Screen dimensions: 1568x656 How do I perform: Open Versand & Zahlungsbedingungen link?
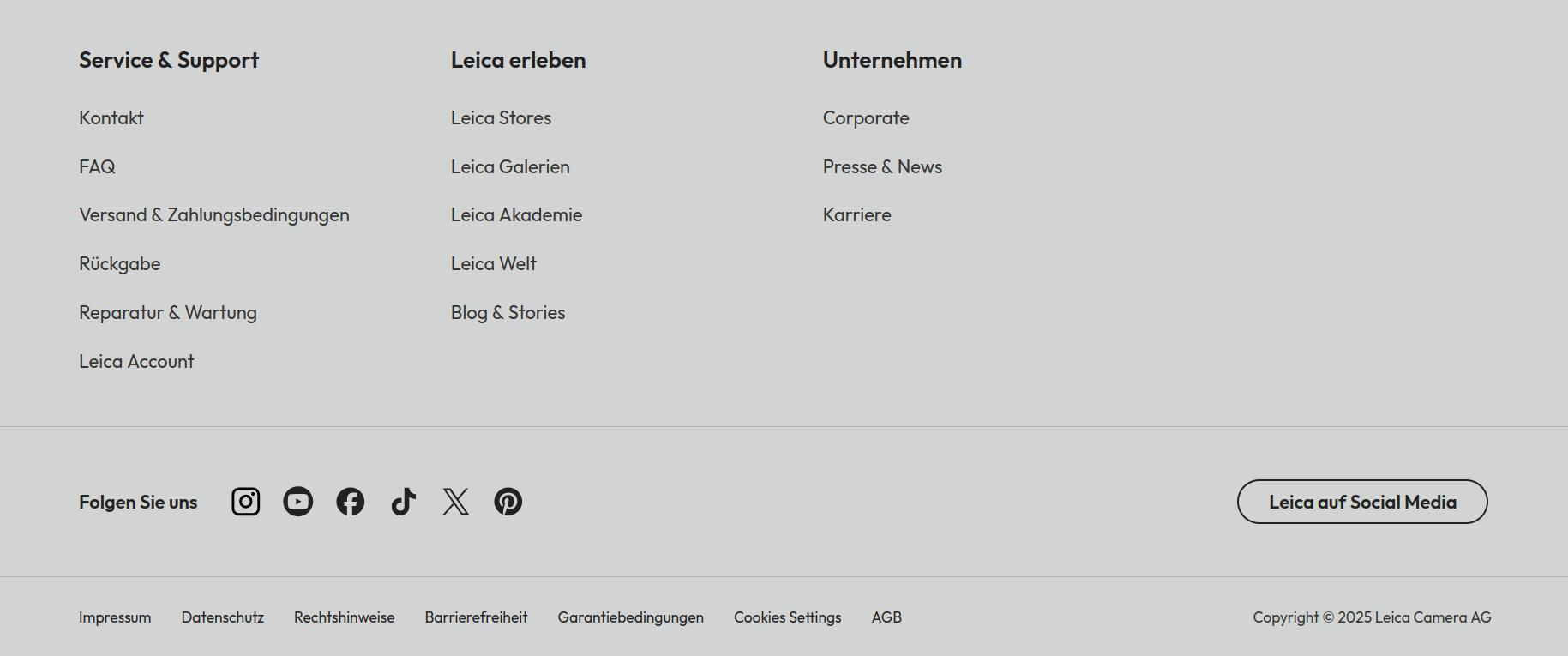[214, 215]
